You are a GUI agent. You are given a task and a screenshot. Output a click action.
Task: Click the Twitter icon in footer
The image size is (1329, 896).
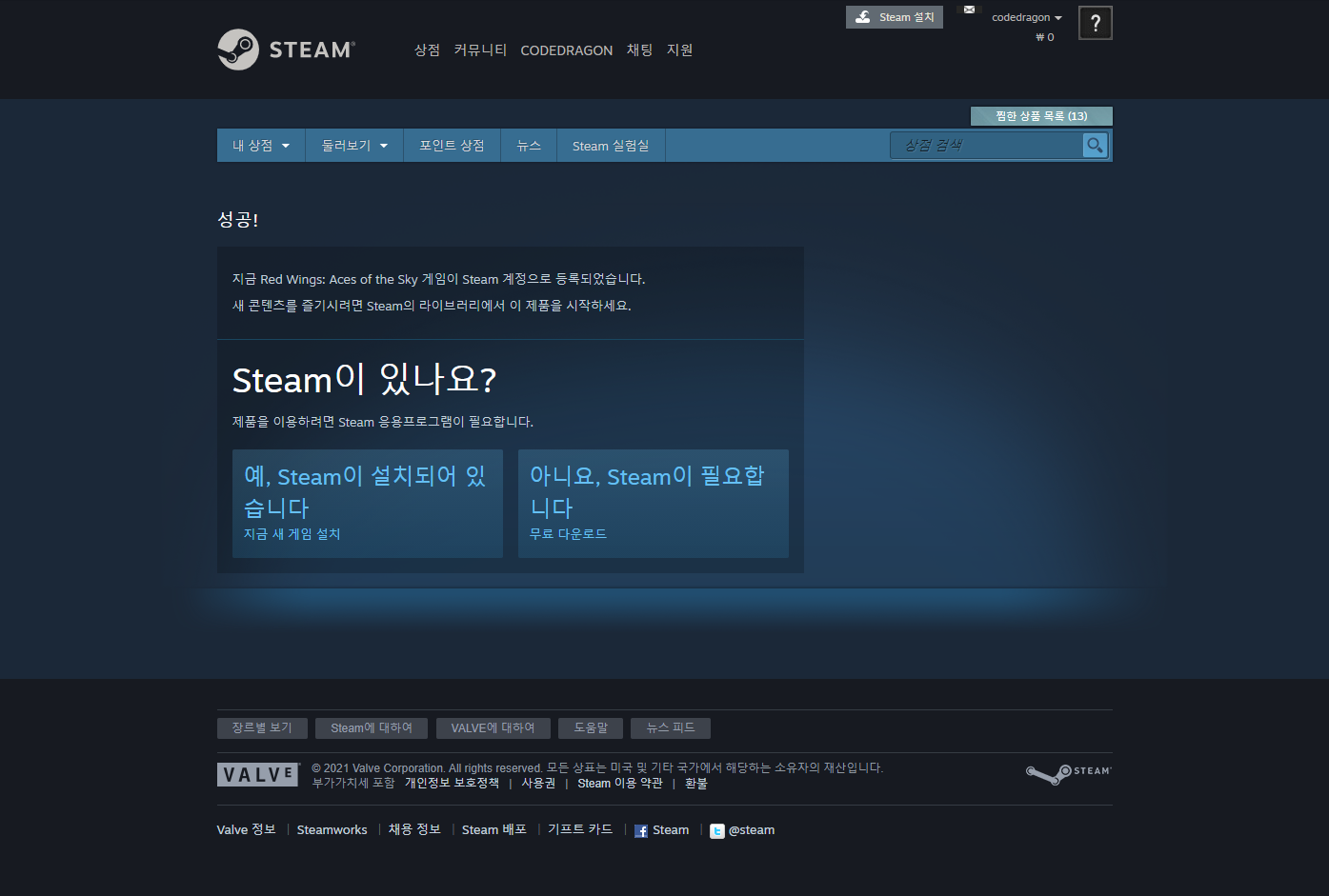[x=716, y=831]
